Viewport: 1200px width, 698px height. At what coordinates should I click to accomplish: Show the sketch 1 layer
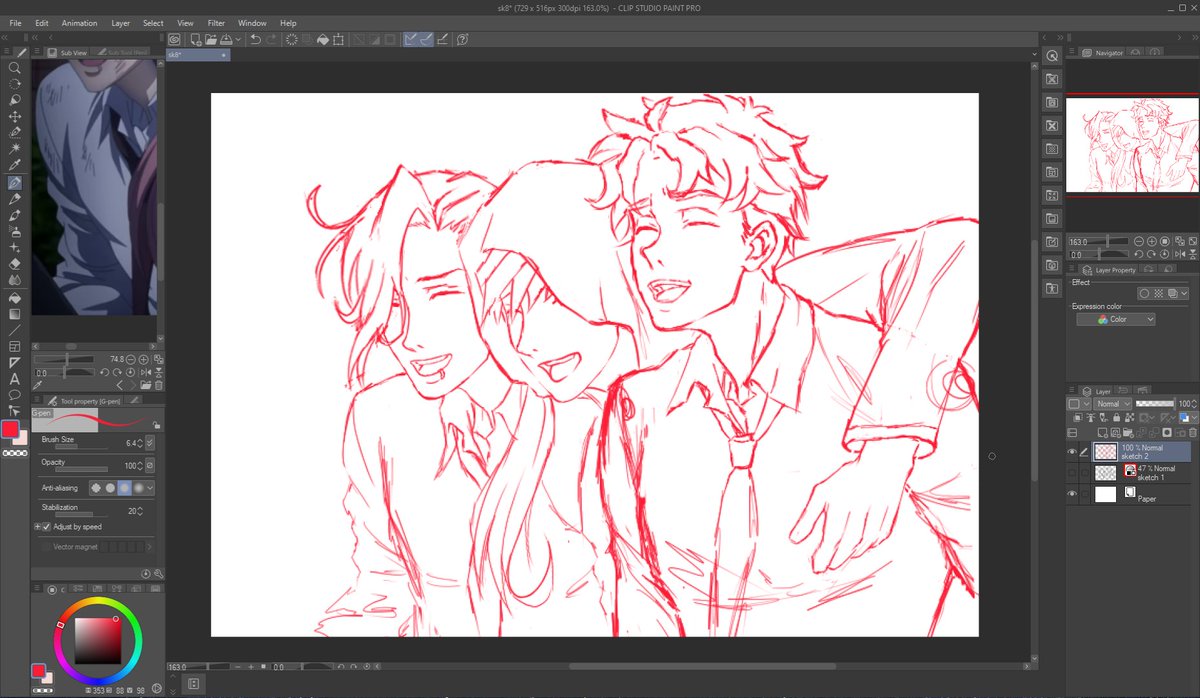(x=1072, y=472)
